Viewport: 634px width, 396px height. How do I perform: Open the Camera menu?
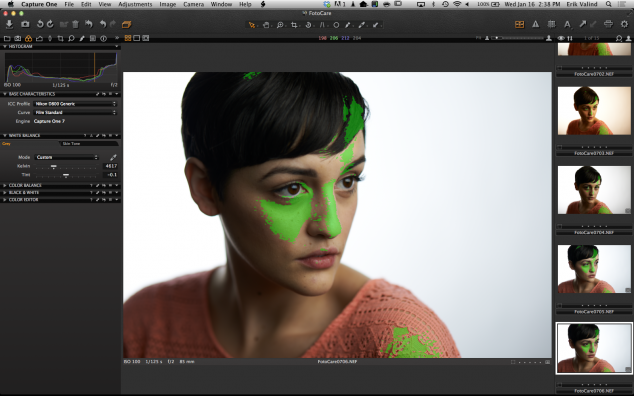(193, 4)
